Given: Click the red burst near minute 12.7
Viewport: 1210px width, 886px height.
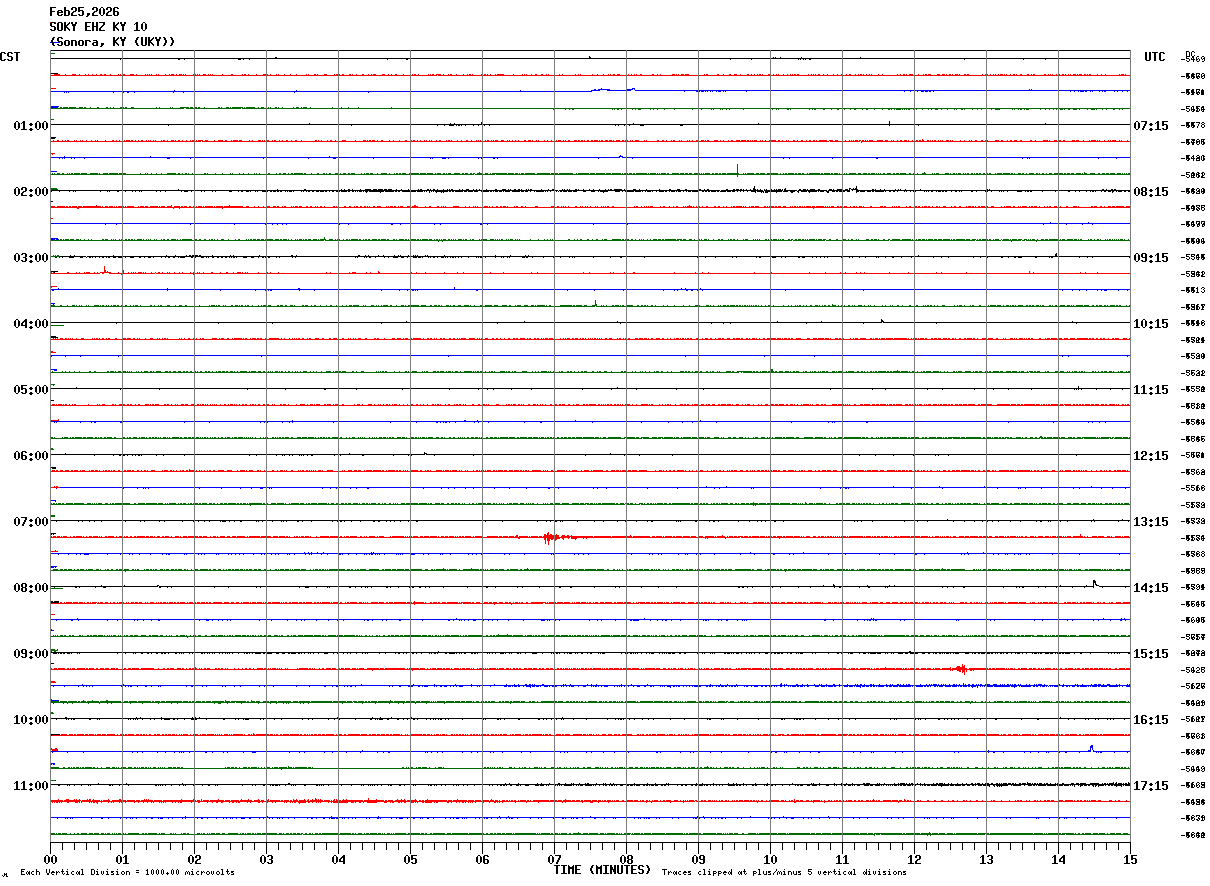Looking at the screenshot, I should click(961, 669).
